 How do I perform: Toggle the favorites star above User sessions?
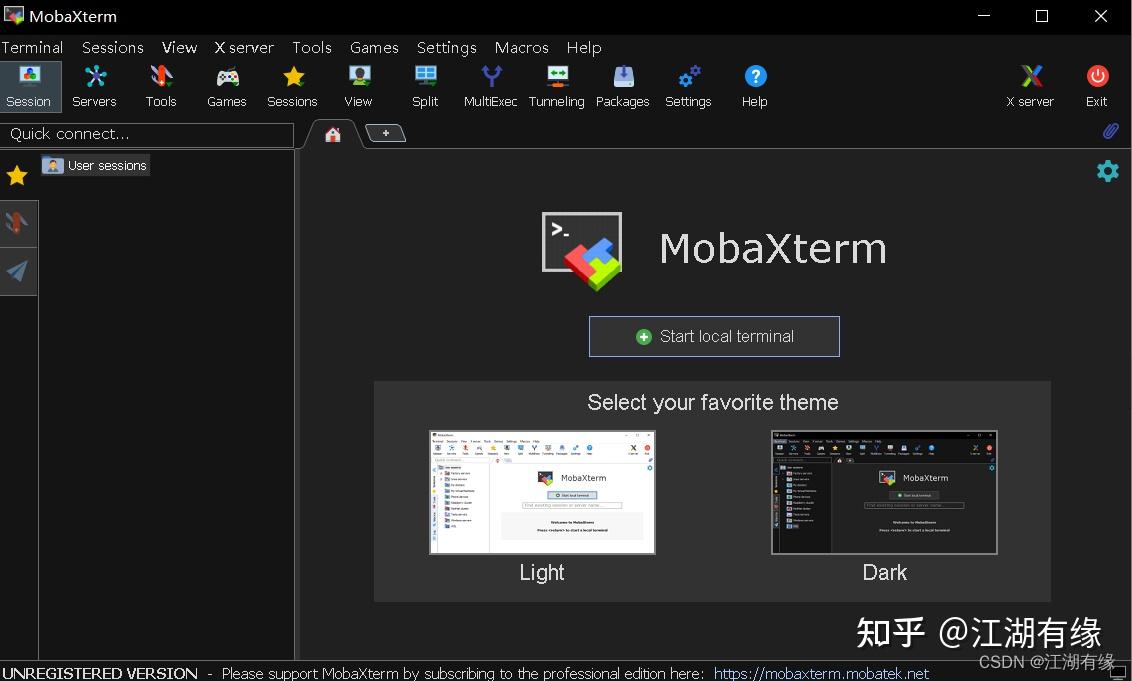click(16, 175)
